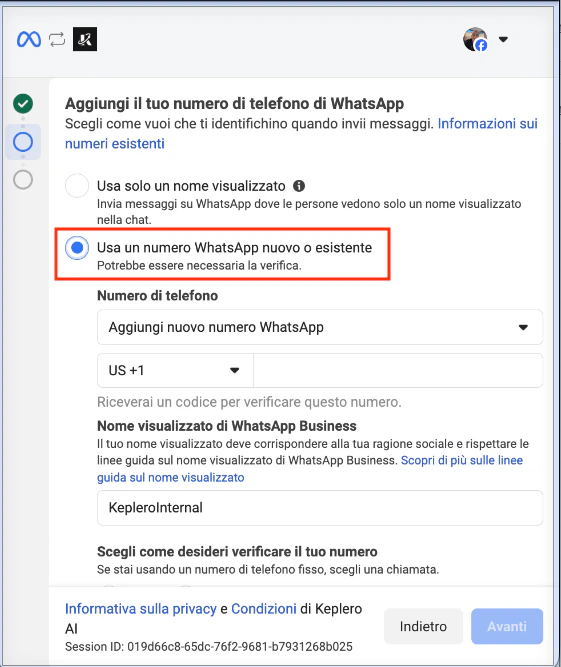Click the completed green checkmark step
This screenshot has height=667, width=561.
[23, 103]
